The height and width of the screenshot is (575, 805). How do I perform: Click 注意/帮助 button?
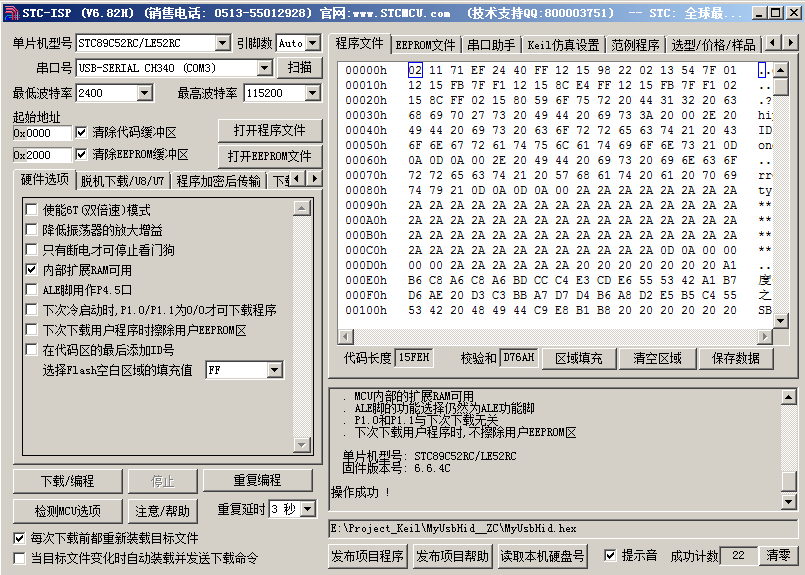coord(163,511)
